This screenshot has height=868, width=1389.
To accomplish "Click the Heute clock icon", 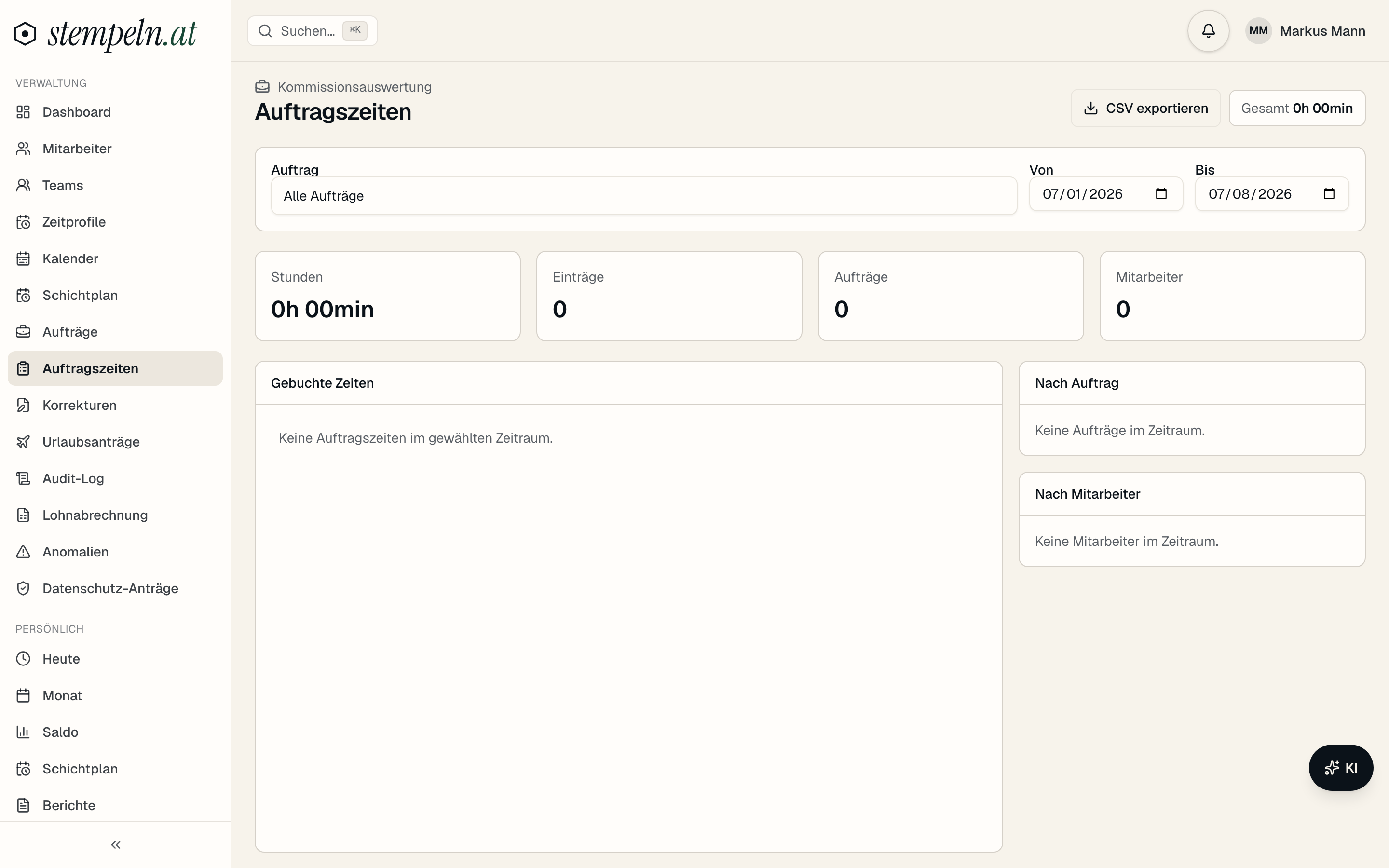I will (x=23, y=659).
